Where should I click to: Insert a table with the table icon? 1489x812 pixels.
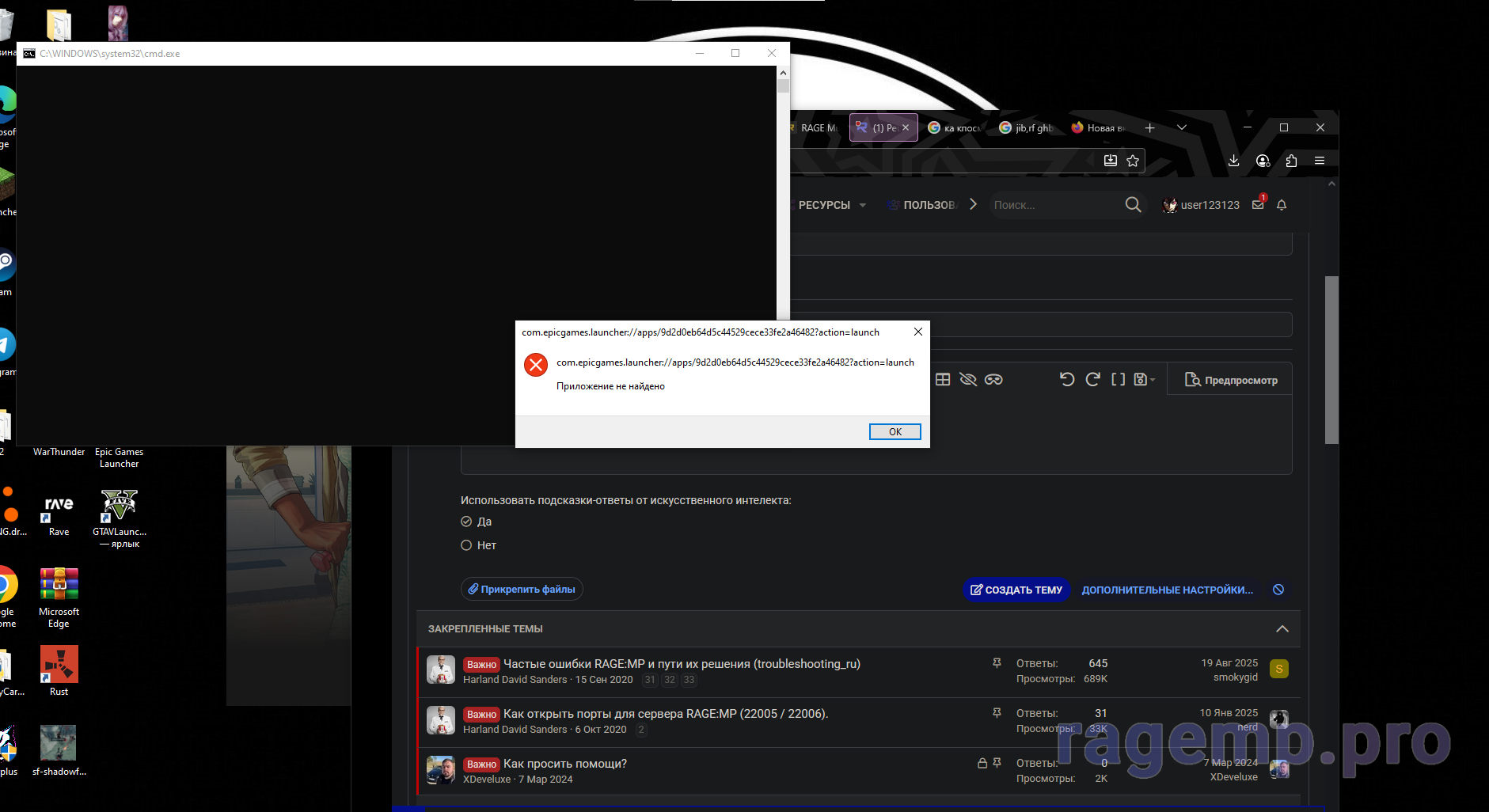943,380
